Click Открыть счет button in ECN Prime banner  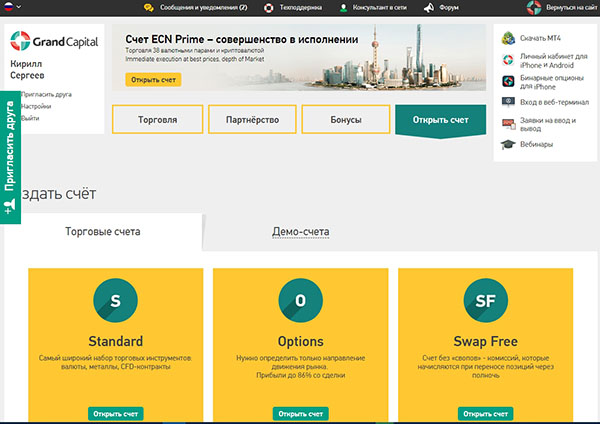[153, 80]
